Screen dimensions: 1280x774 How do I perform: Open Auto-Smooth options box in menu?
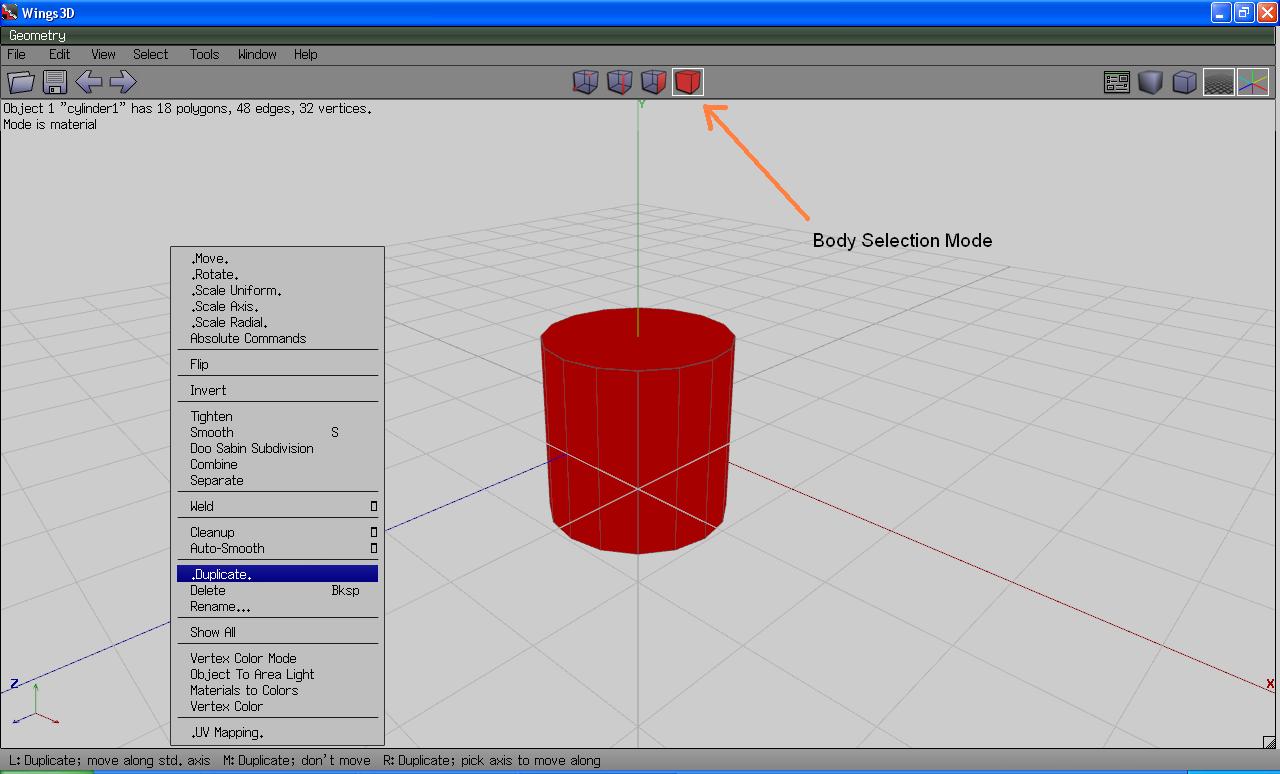coord(374,549)
